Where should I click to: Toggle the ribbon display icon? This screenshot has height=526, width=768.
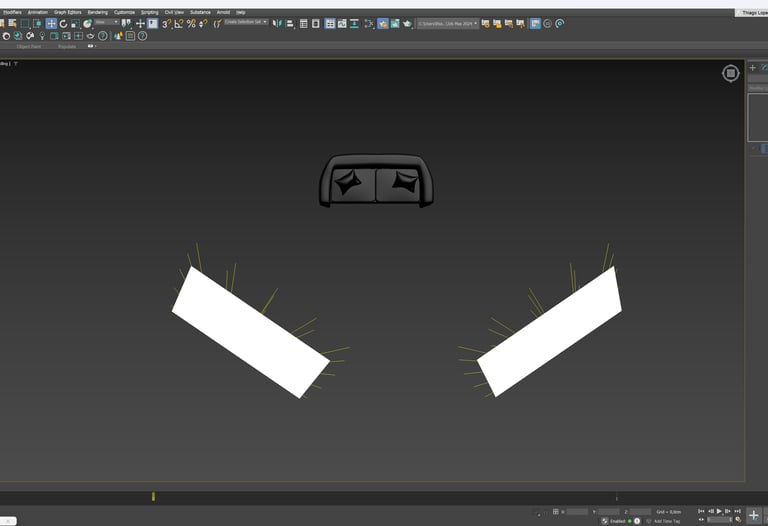pyautogui.click(x=330, y=24)
